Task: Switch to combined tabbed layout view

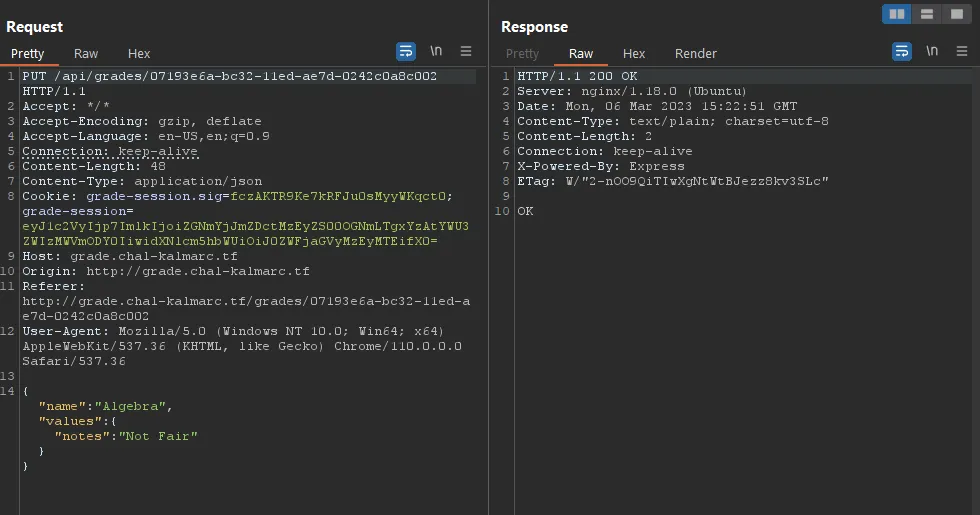Action: pos(957,14)
